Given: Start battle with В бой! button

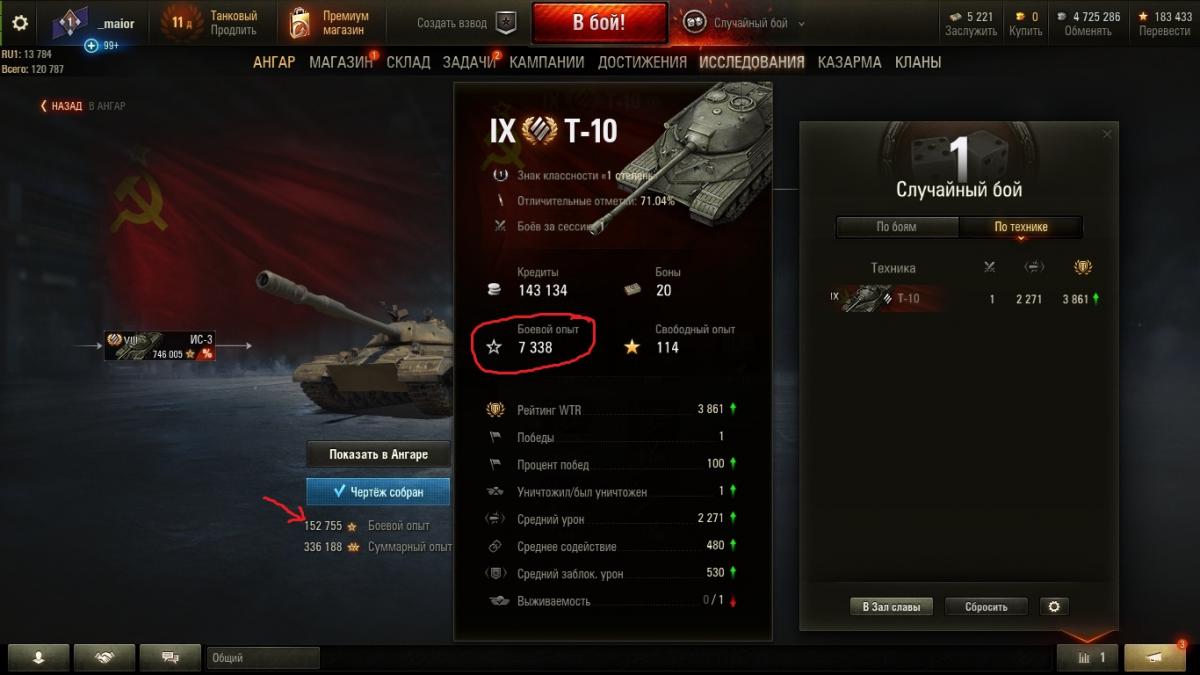Looking at the screenshot, I should [599, 23].
